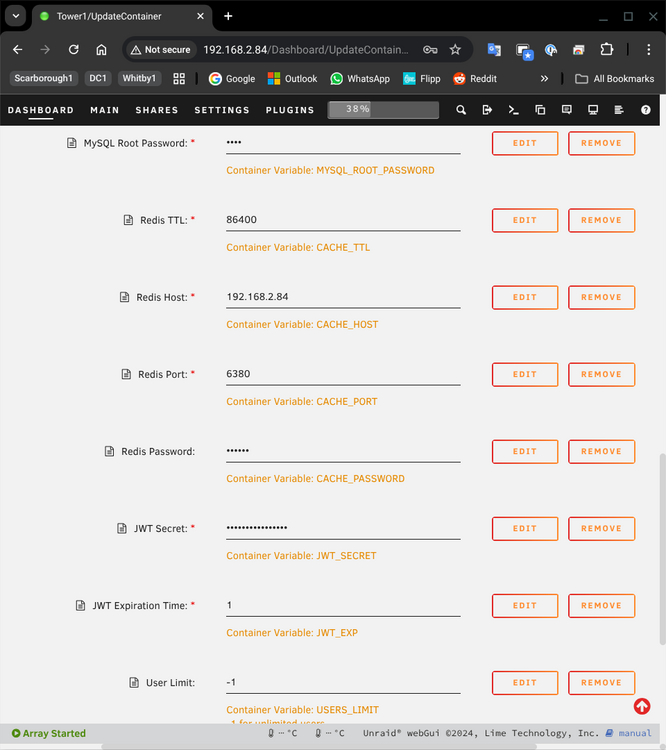The image size is (666, 750).
Task: Click the browser address bar URL
Action: pyautogui.click(x=306, y=50)
